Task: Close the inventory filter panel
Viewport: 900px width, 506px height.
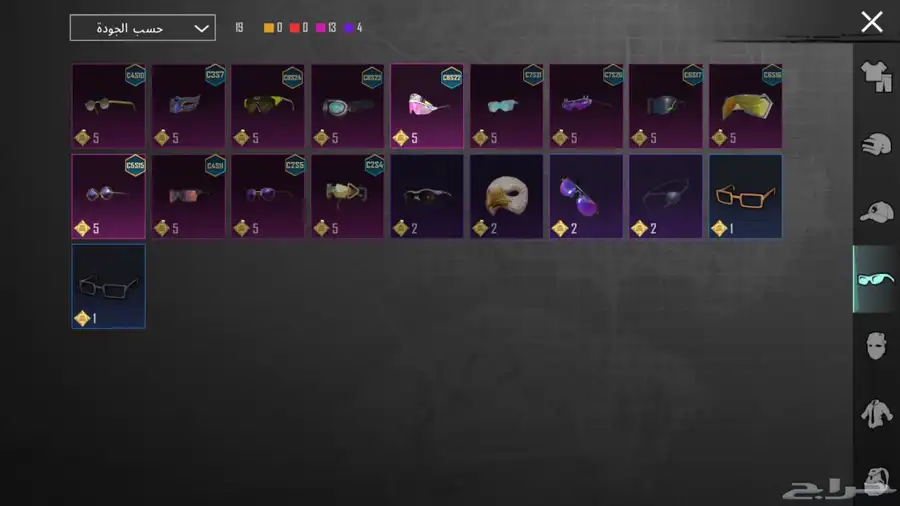Action: [x=871, y=22]
